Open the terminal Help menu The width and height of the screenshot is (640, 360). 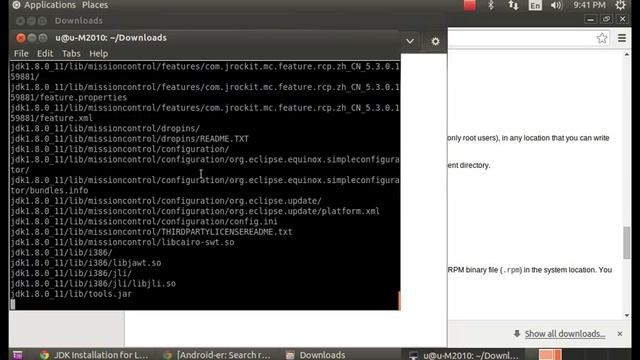(98, 53)
